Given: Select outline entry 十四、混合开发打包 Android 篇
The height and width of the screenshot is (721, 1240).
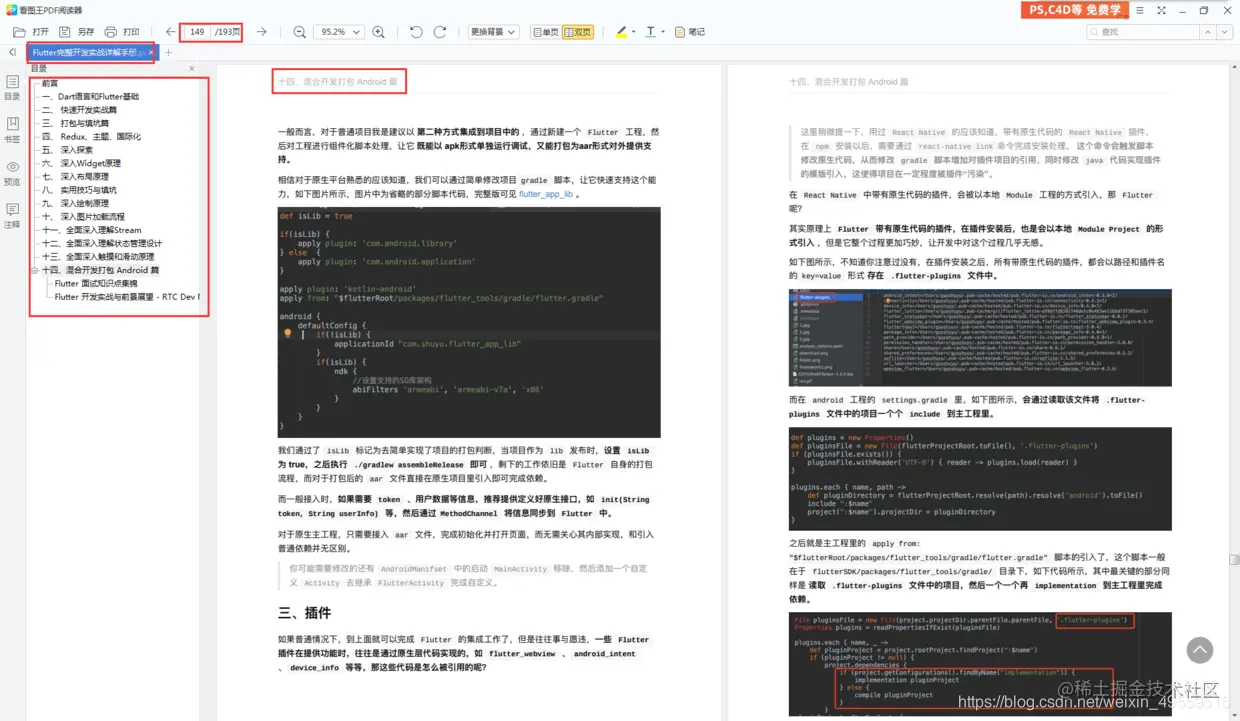Looking at the screenshot, I should tap(100, 270).
